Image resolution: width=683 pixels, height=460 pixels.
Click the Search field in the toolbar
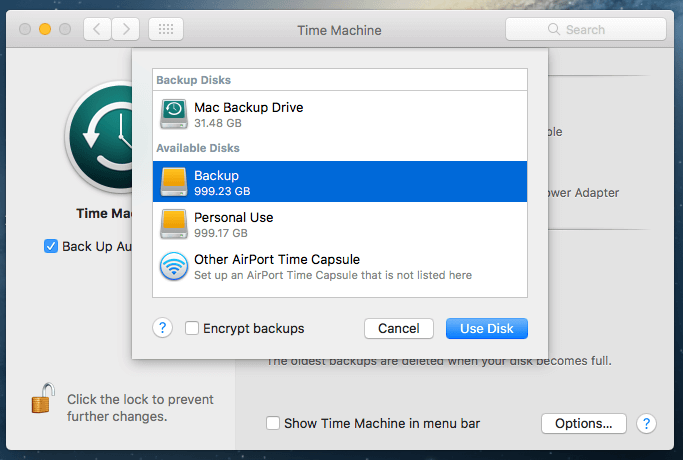[585, 30]
